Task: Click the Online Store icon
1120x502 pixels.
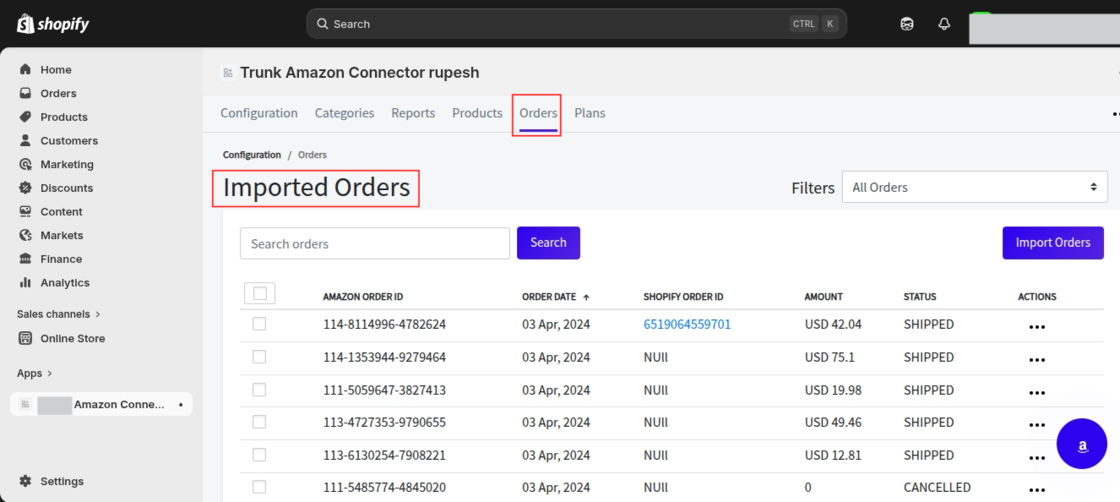Action: 26,338
